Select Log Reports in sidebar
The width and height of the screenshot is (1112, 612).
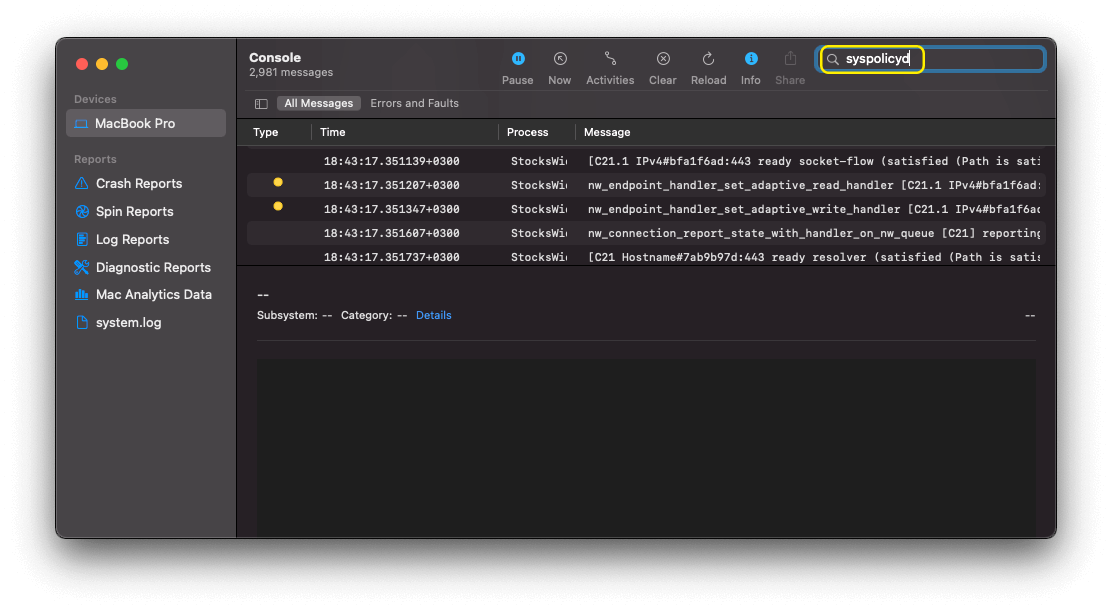tap(132, 240)
